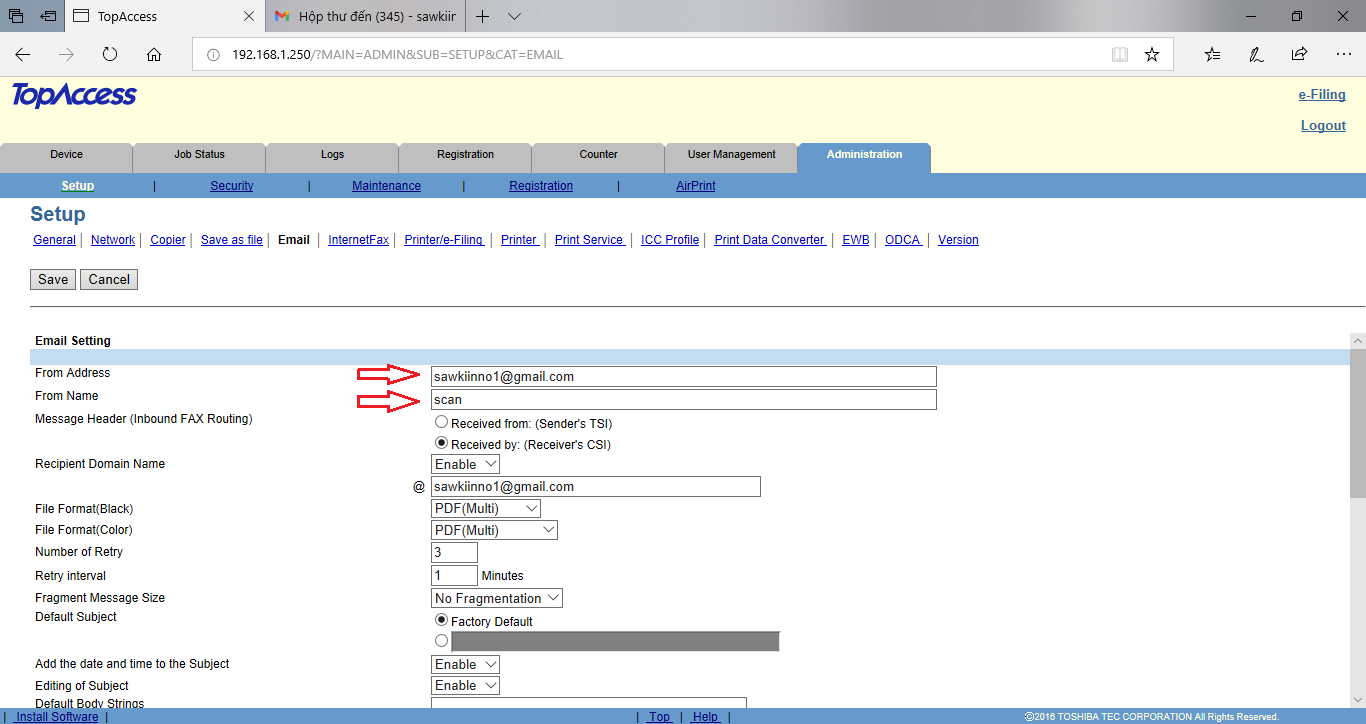Click the tabs you've set aside icon

[x=16, y=16]
